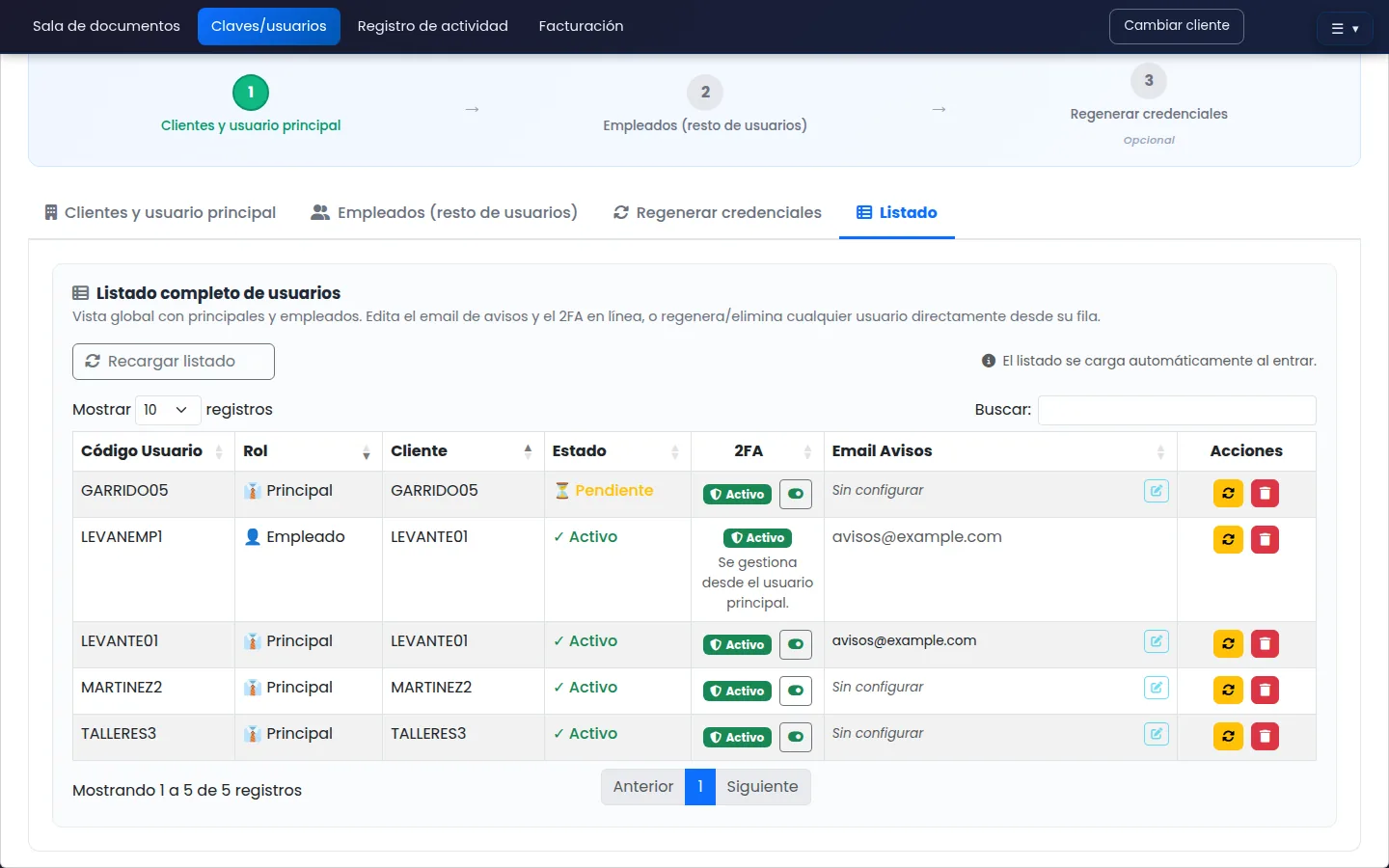Sort table by Estado column
The height and width of the screenshot is (868, 1389).
[617, 451]
